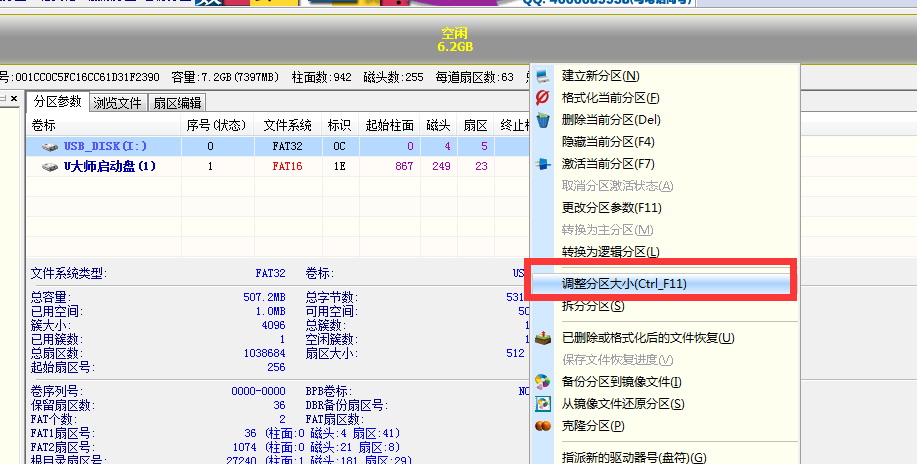Click the clone partition icon
This screenshot has height=464, width=917.
tap(543, 426)
